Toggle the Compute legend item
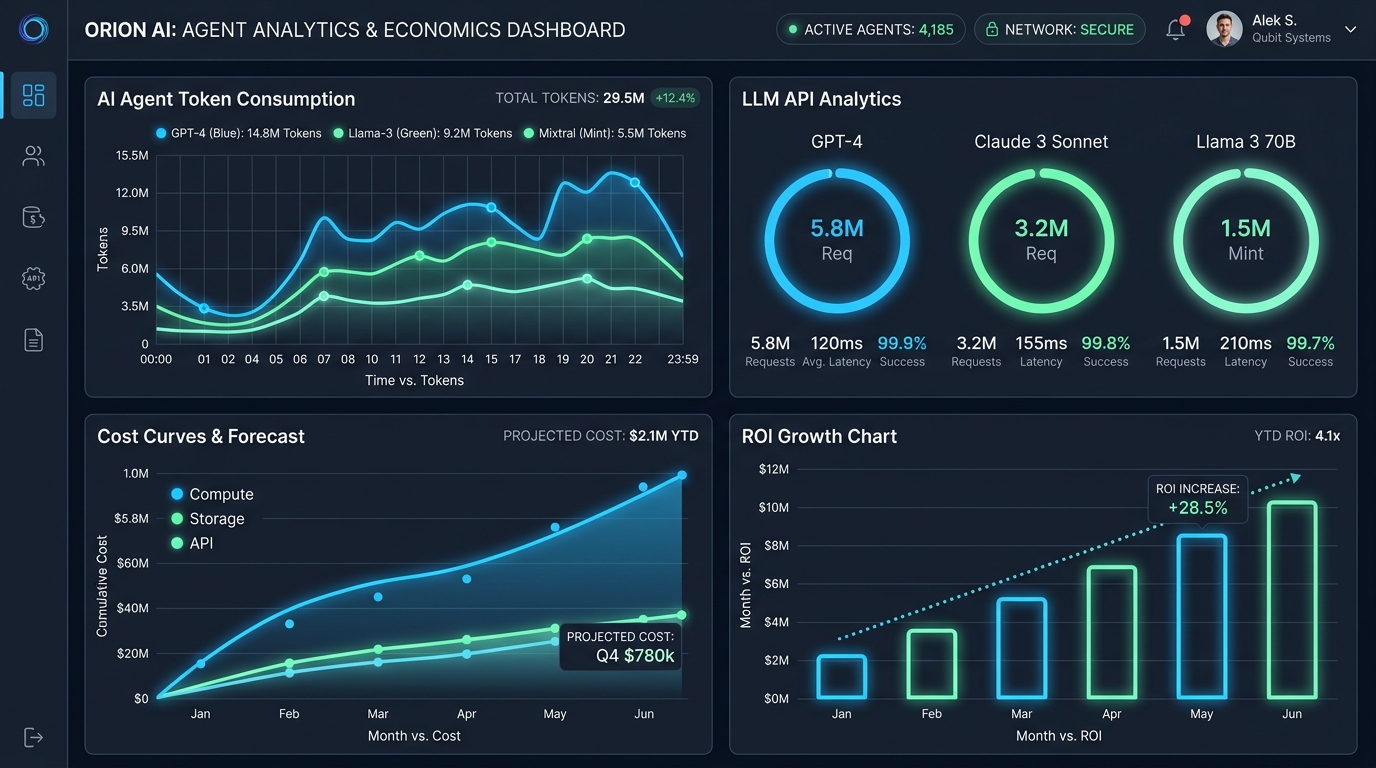 click(x=212, y=494)
